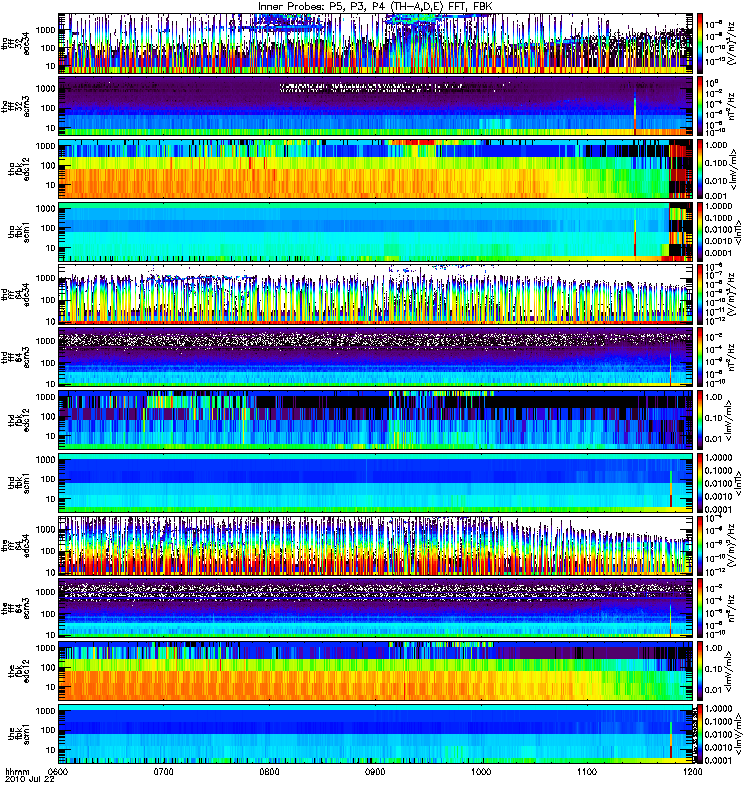
Task: Click the 1000 frequency tick of tha edc34 panel
Action: click(x=45, y=30)
